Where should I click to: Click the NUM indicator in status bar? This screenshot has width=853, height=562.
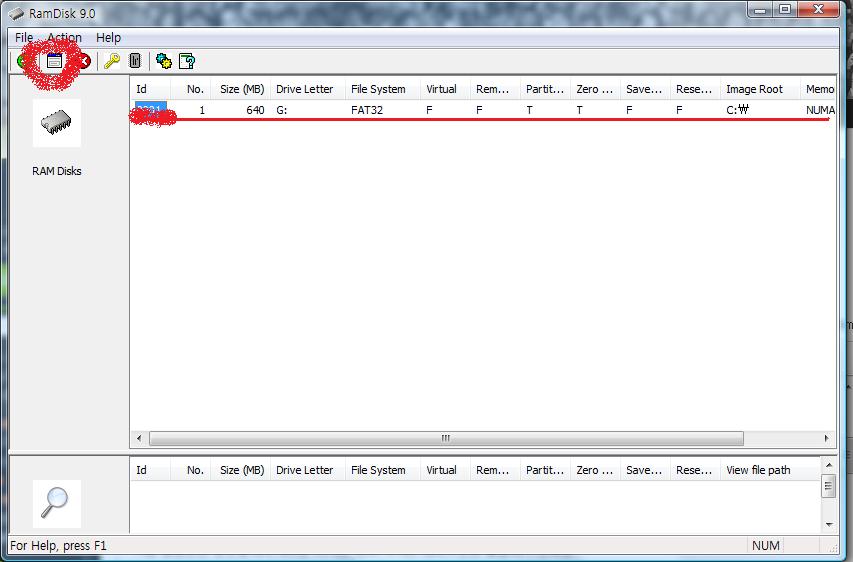click(x=765, y=545)
